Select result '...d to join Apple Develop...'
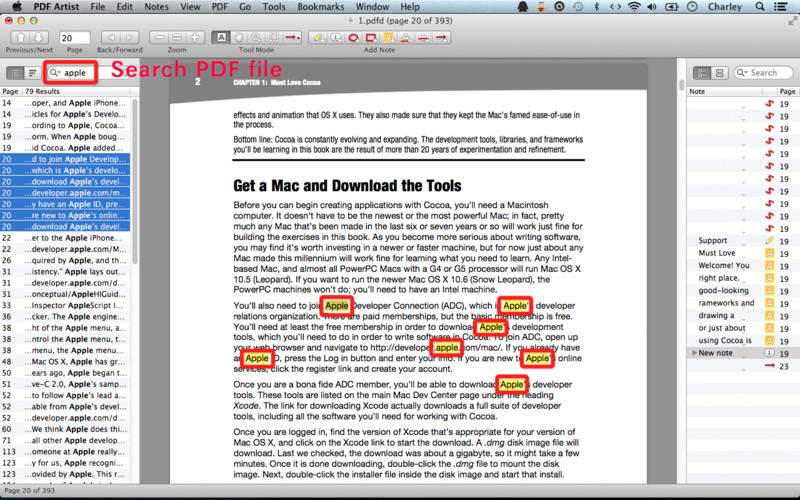This screenshot has height=500, width=800. 65,159
